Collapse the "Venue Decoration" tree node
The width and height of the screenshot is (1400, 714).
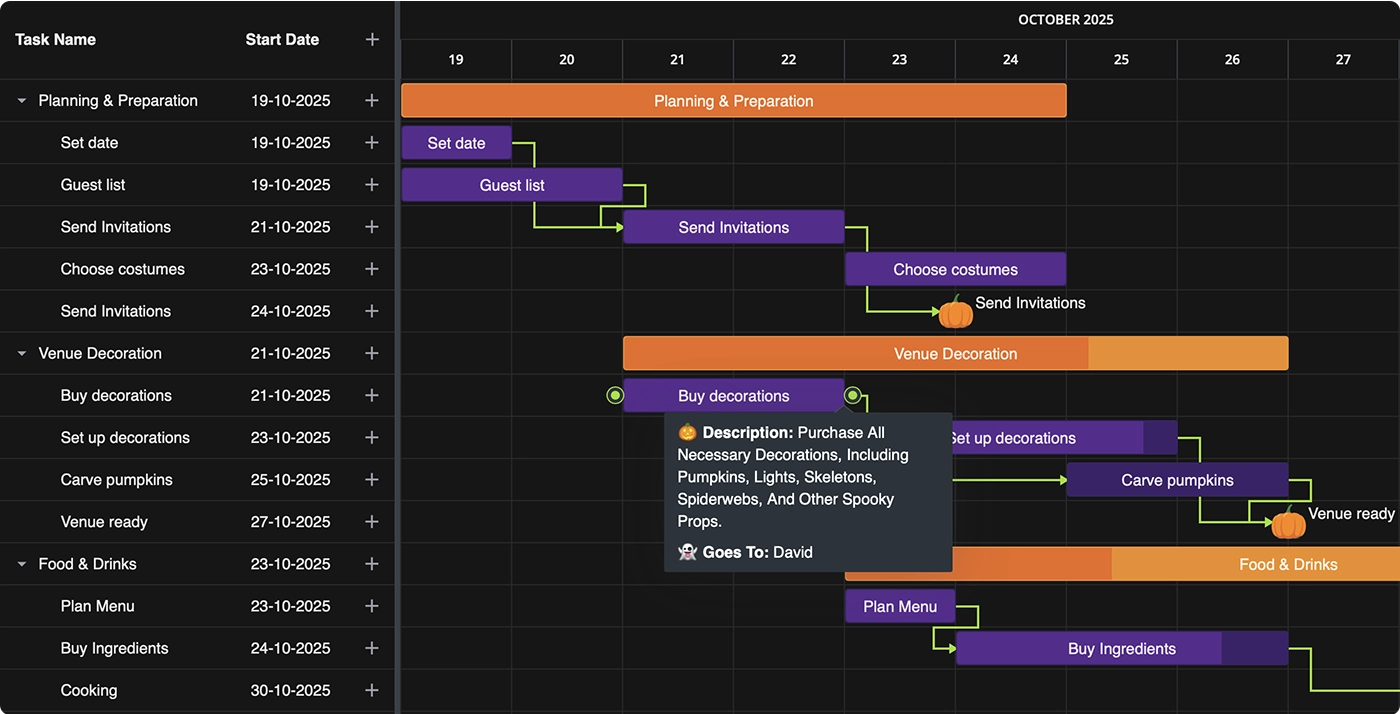tap(20, 353)
